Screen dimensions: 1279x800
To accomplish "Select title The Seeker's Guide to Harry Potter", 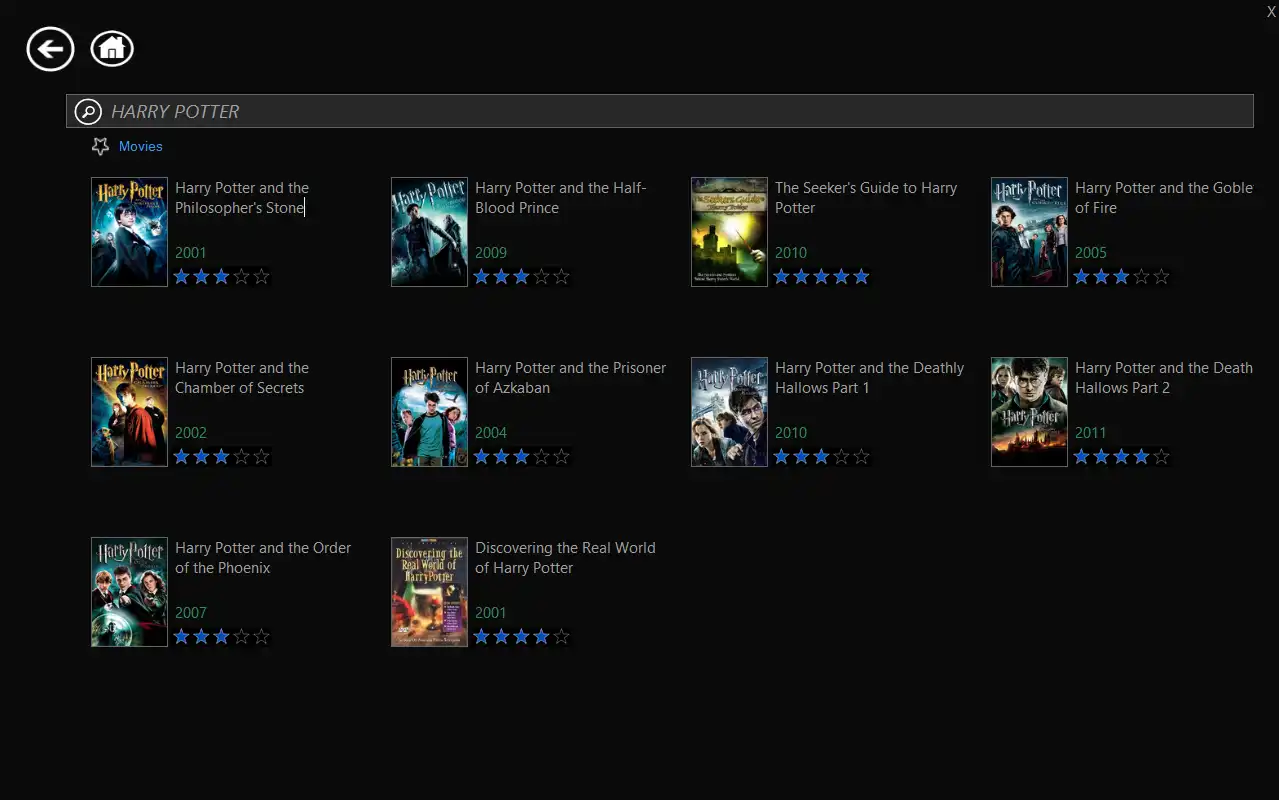I will 866,198.
